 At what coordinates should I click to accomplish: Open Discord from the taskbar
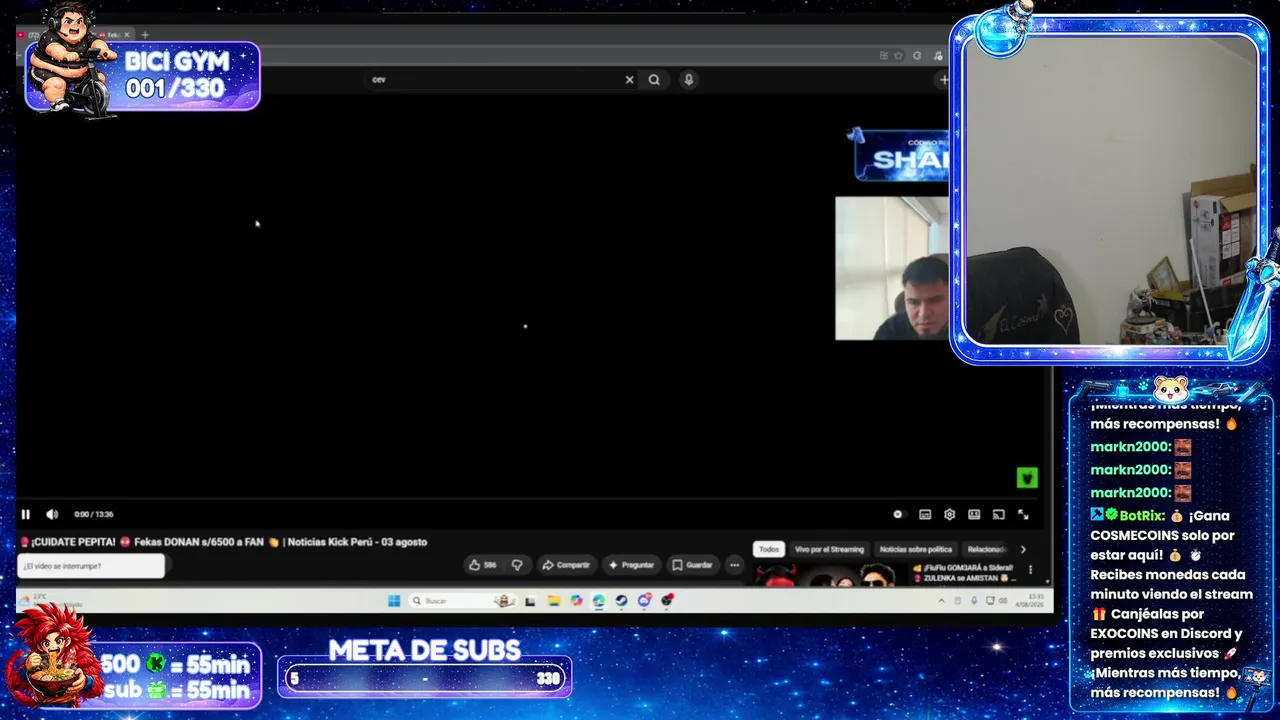pos(644,601)
